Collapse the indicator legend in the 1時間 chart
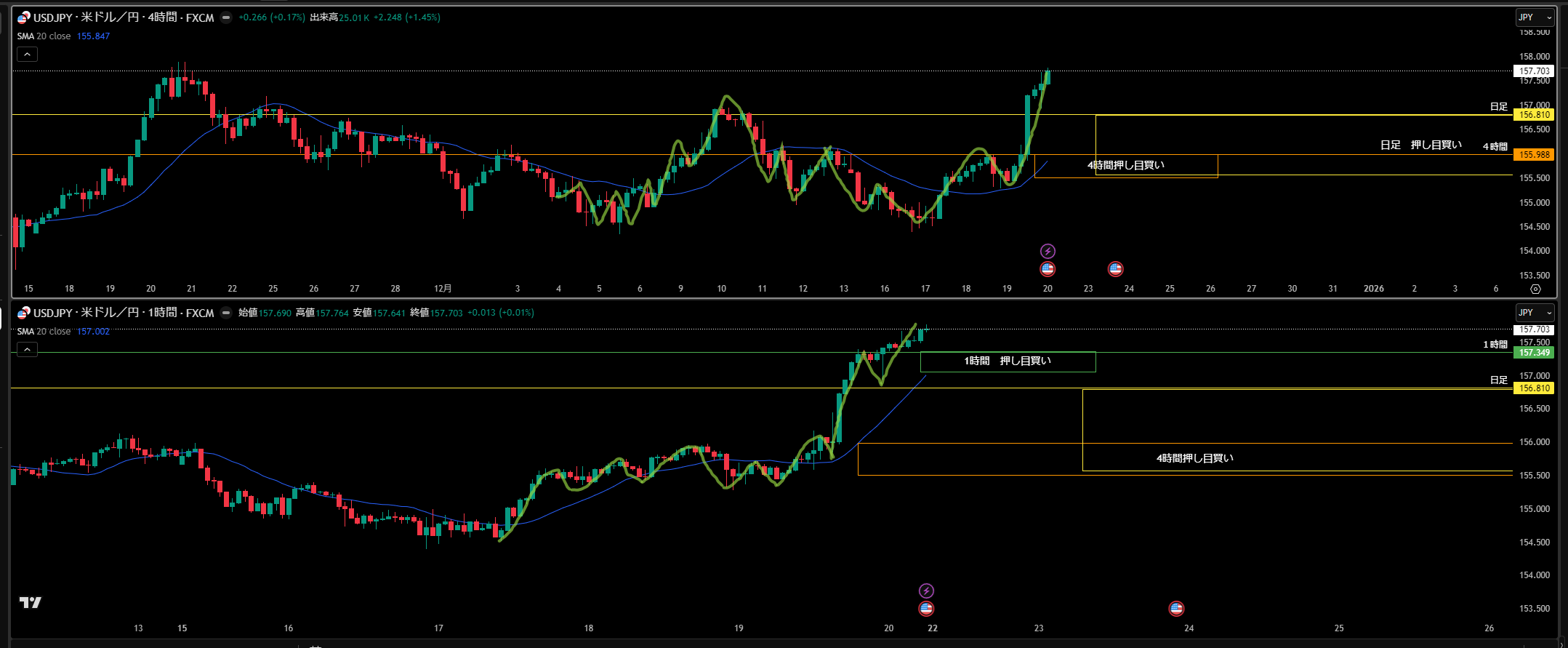 click(x=27, y=350)
